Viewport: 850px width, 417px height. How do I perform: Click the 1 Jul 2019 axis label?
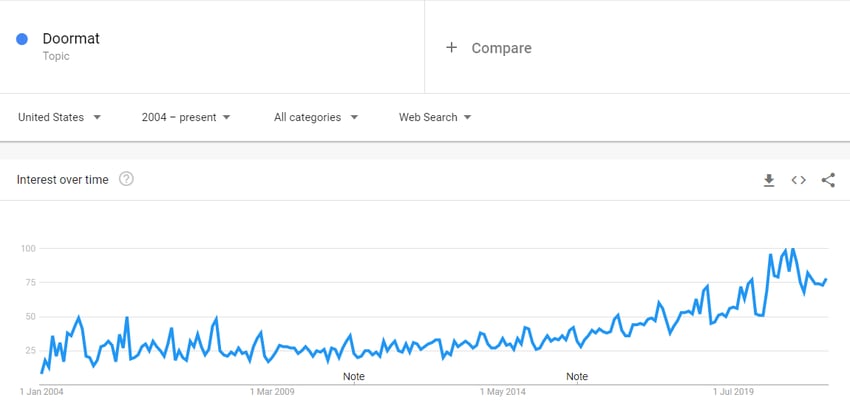pyautogui.click(x=735, y=392)
